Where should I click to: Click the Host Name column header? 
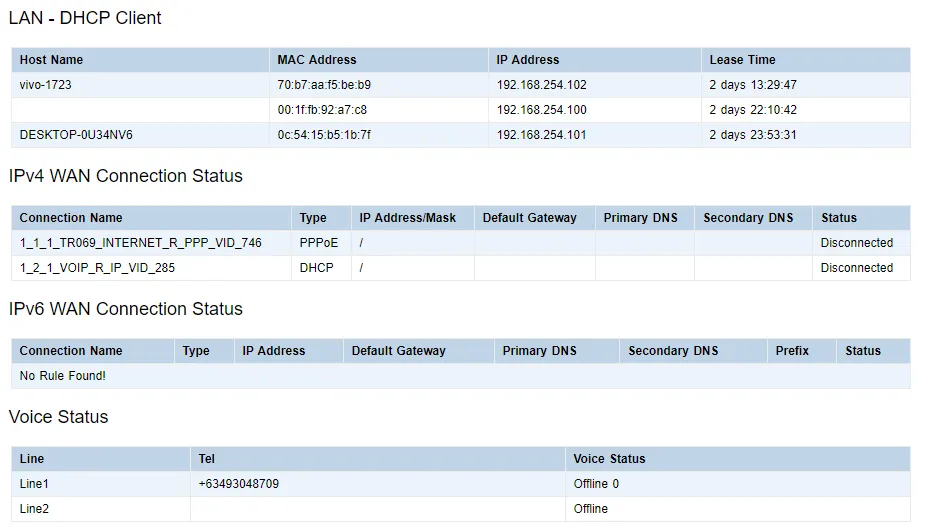tap(51, 60)
